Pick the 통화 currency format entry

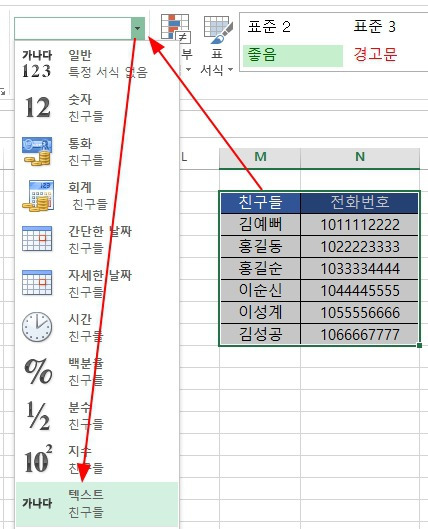(97, 151)
